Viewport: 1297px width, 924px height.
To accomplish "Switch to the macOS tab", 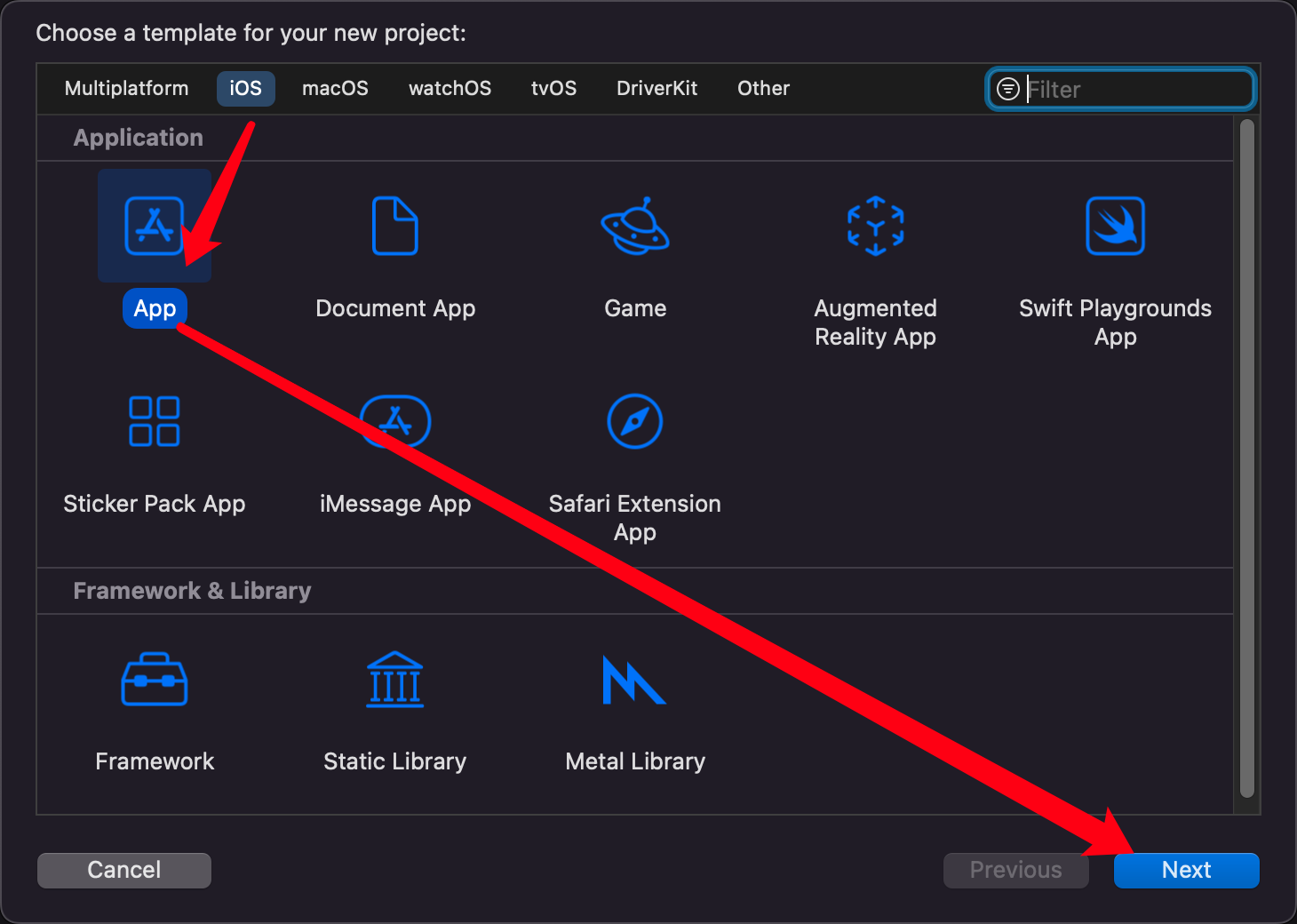I will (x=335, y=89).
